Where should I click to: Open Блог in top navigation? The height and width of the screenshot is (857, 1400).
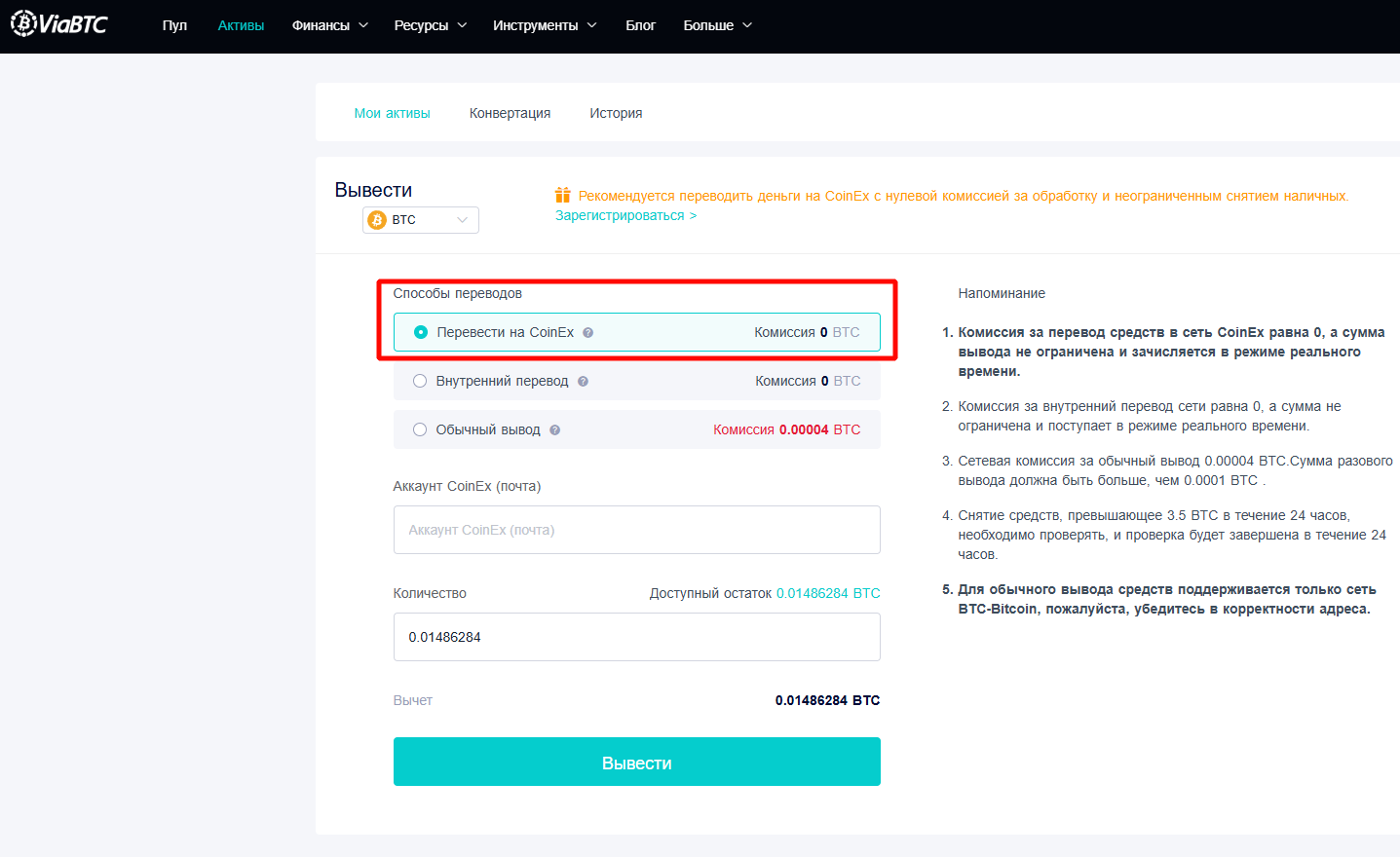[x=640, y=25]
